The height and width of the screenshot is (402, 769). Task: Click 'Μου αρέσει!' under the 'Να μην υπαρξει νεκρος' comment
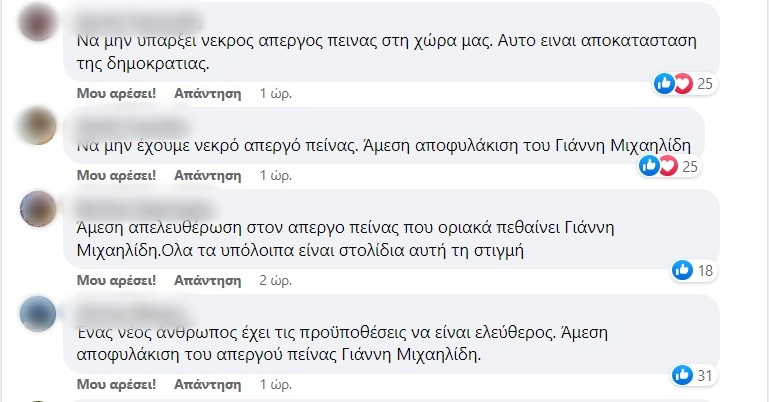(x=116, y=93)
